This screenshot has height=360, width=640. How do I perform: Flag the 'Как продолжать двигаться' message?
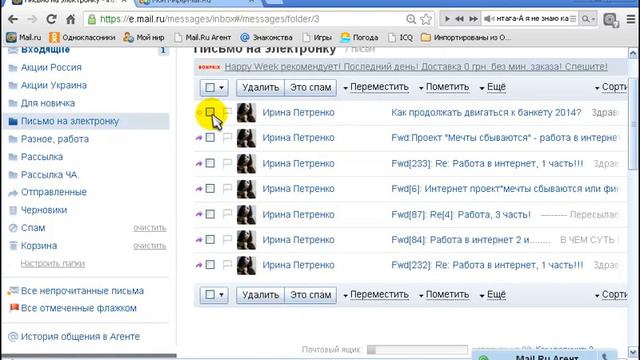tap(227, 112)
